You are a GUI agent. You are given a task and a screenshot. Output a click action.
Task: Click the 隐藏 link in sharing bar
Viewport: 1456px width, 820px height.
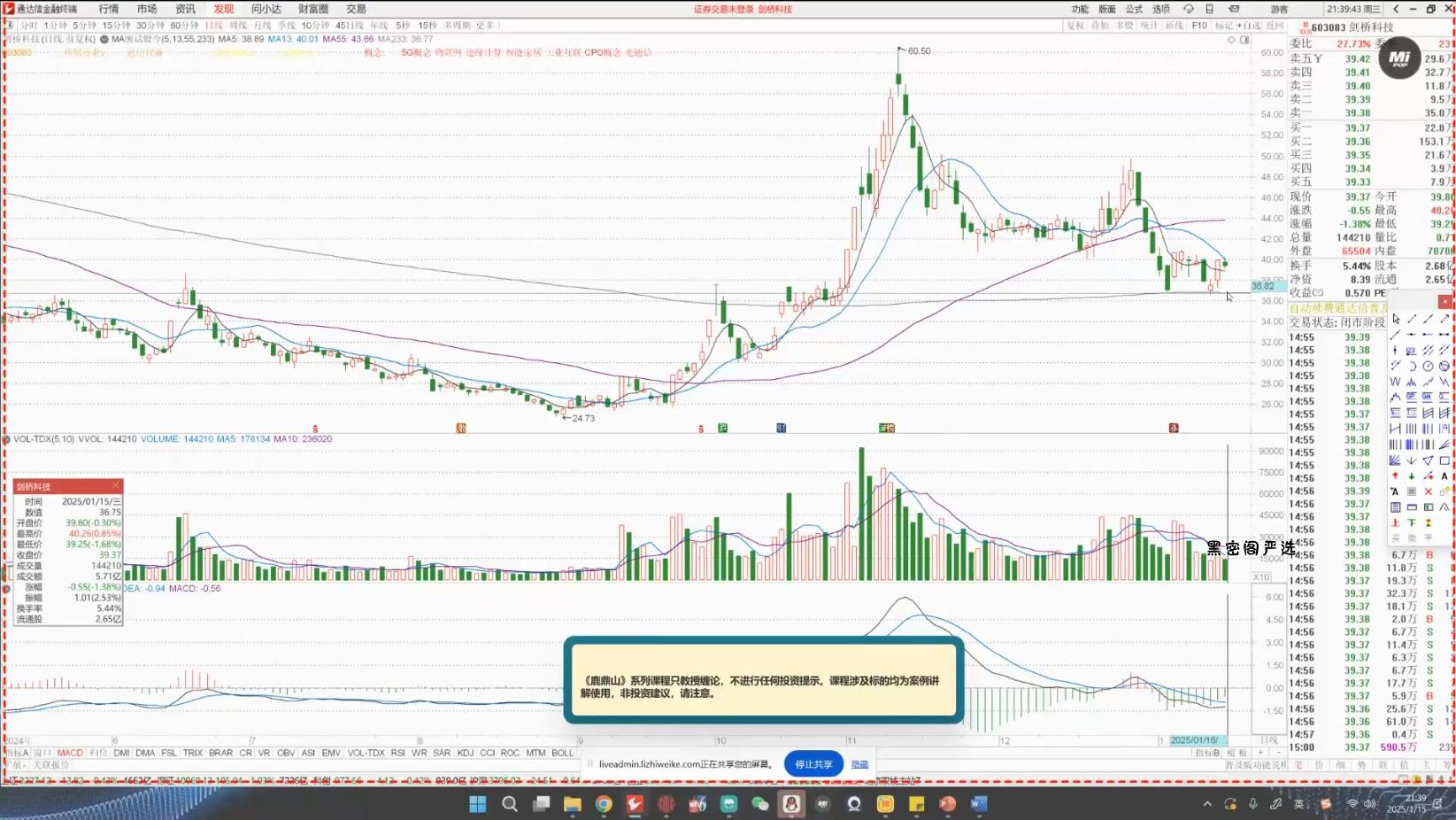pyautogui.click(x=859, y=764)
